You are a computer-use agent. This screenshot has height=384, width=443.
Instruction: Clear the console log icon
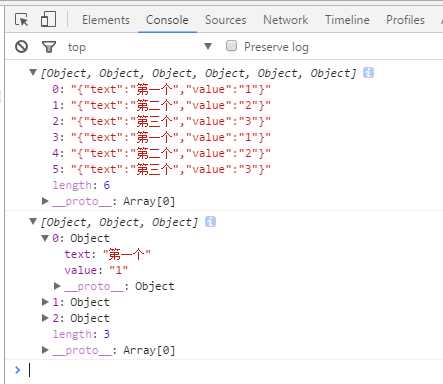22,47
